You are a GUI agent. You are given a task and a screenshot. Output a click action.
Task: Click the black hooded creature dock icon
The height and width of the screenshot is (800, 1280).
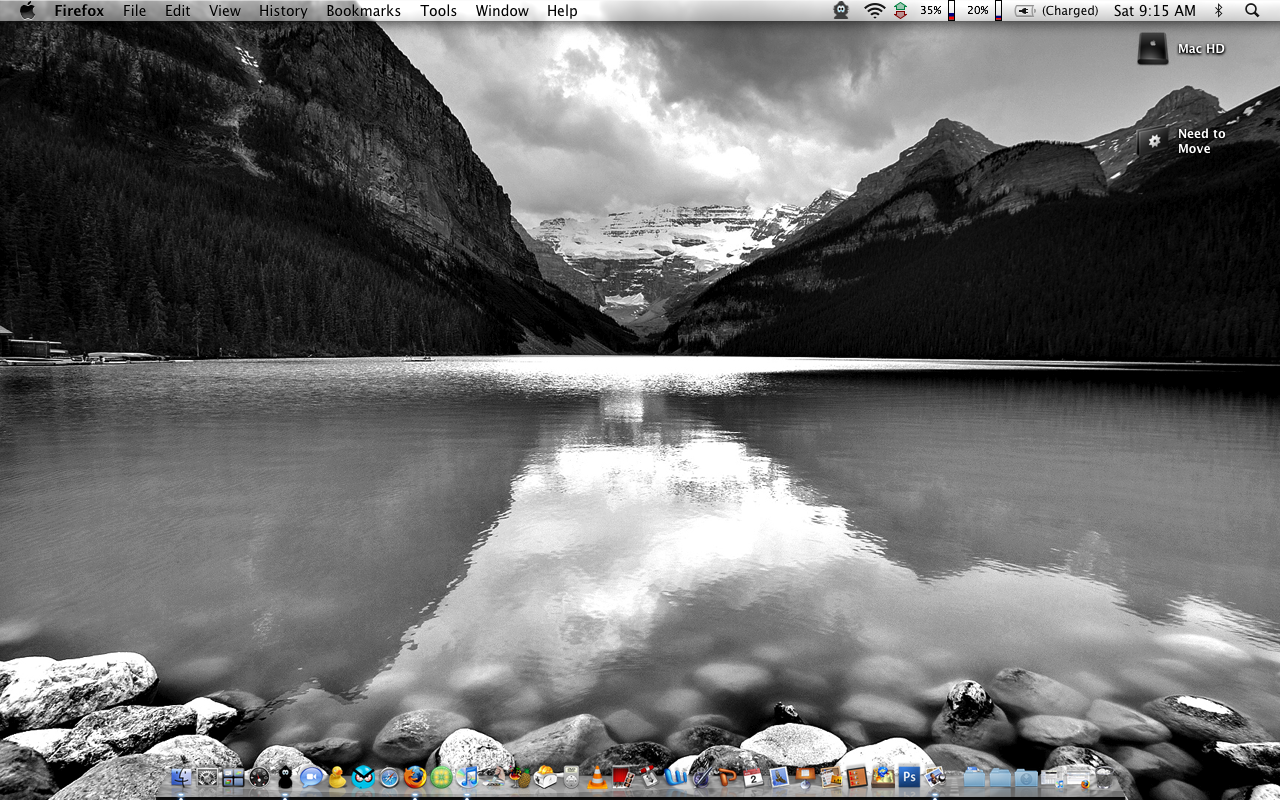[285, 777]
